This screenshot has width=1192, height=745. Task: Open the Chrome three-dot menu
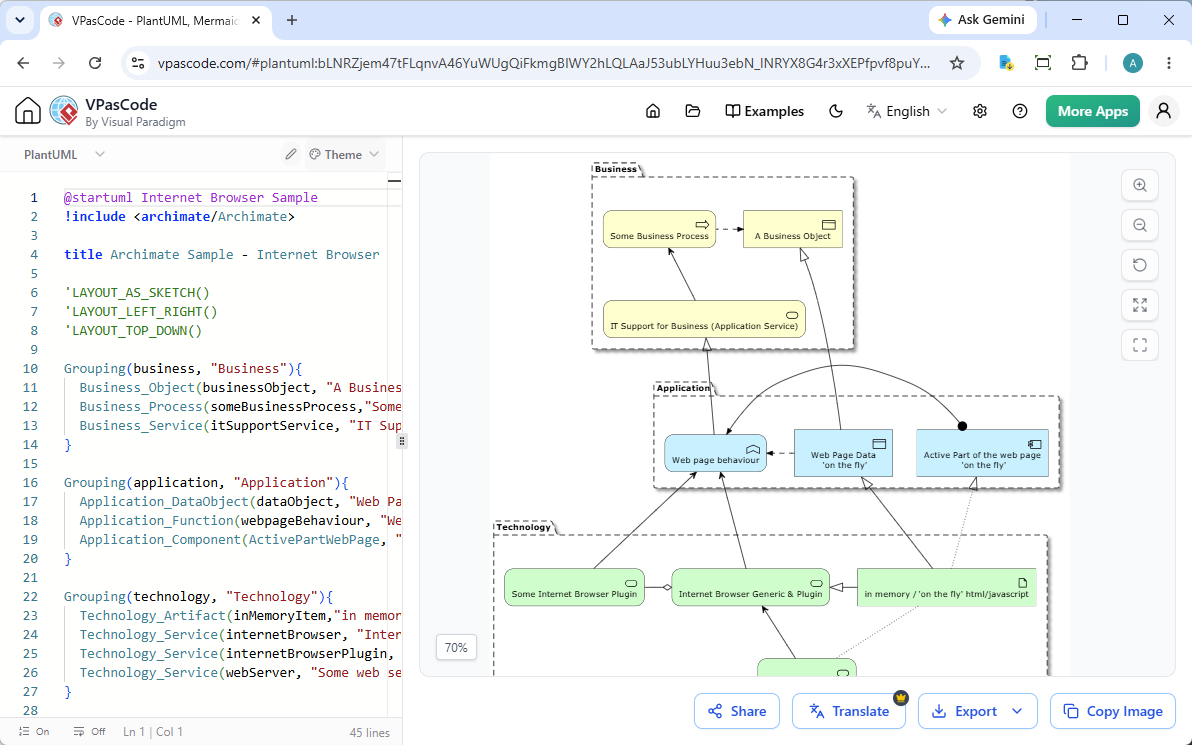point(1169,63)
